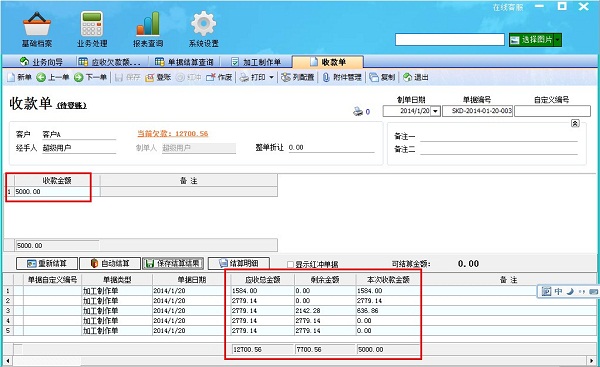Select 收款金额 cell 5000.00

(57, 192)
